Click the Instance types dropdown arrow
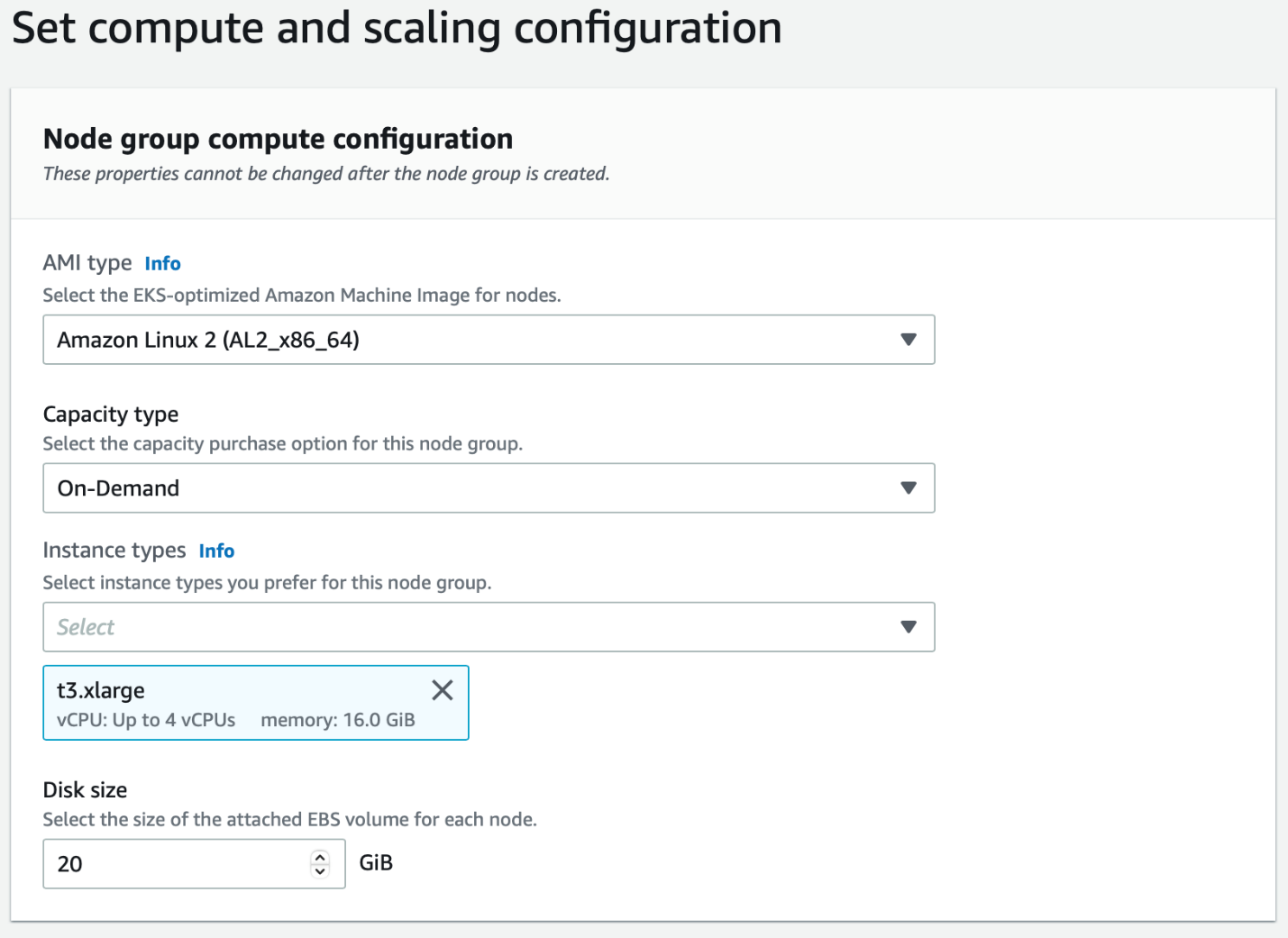Screen dimensions: 1288x938 (x=908, y=627)
